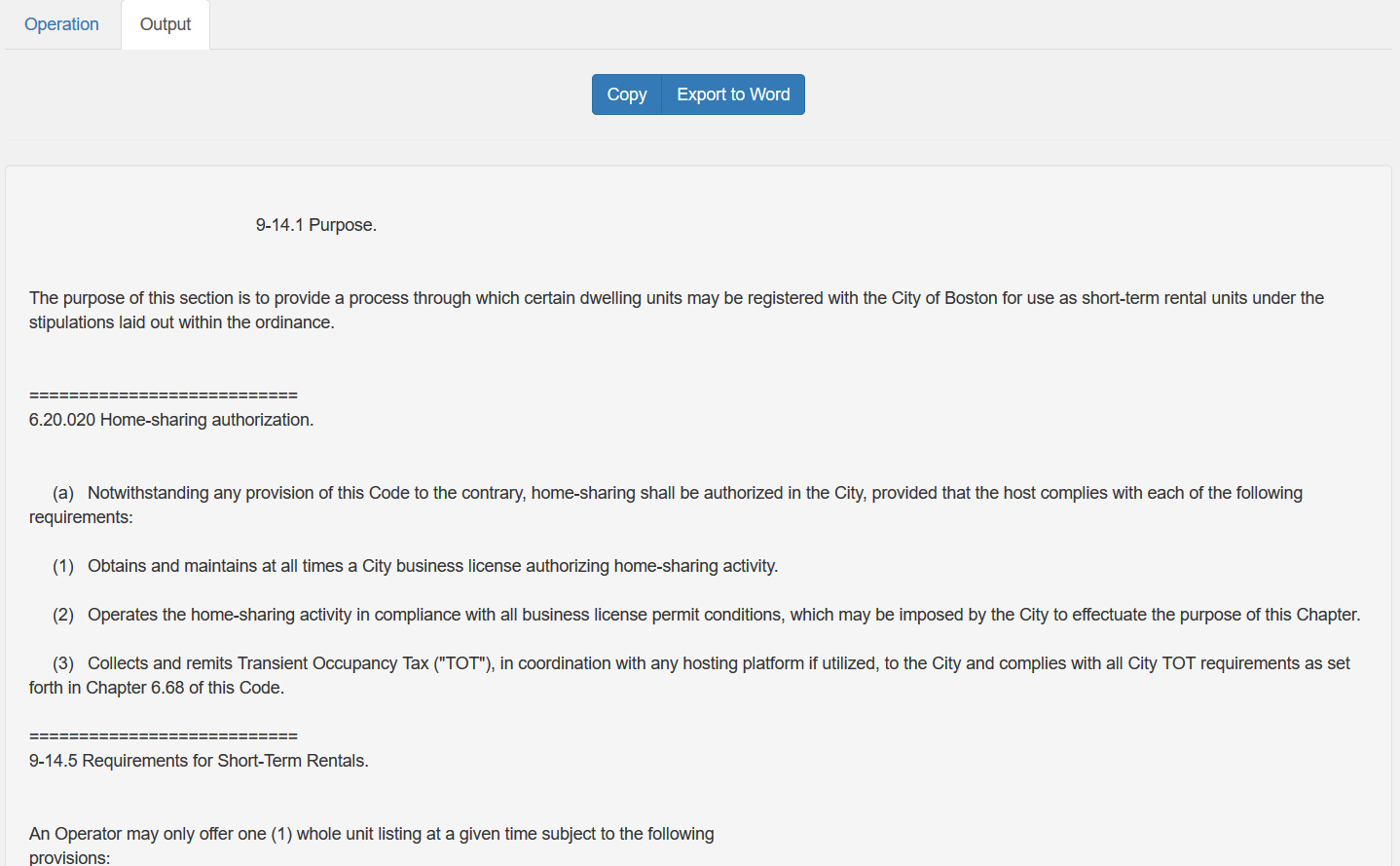
Task: Click the Copy button
Action: (627, 94)
